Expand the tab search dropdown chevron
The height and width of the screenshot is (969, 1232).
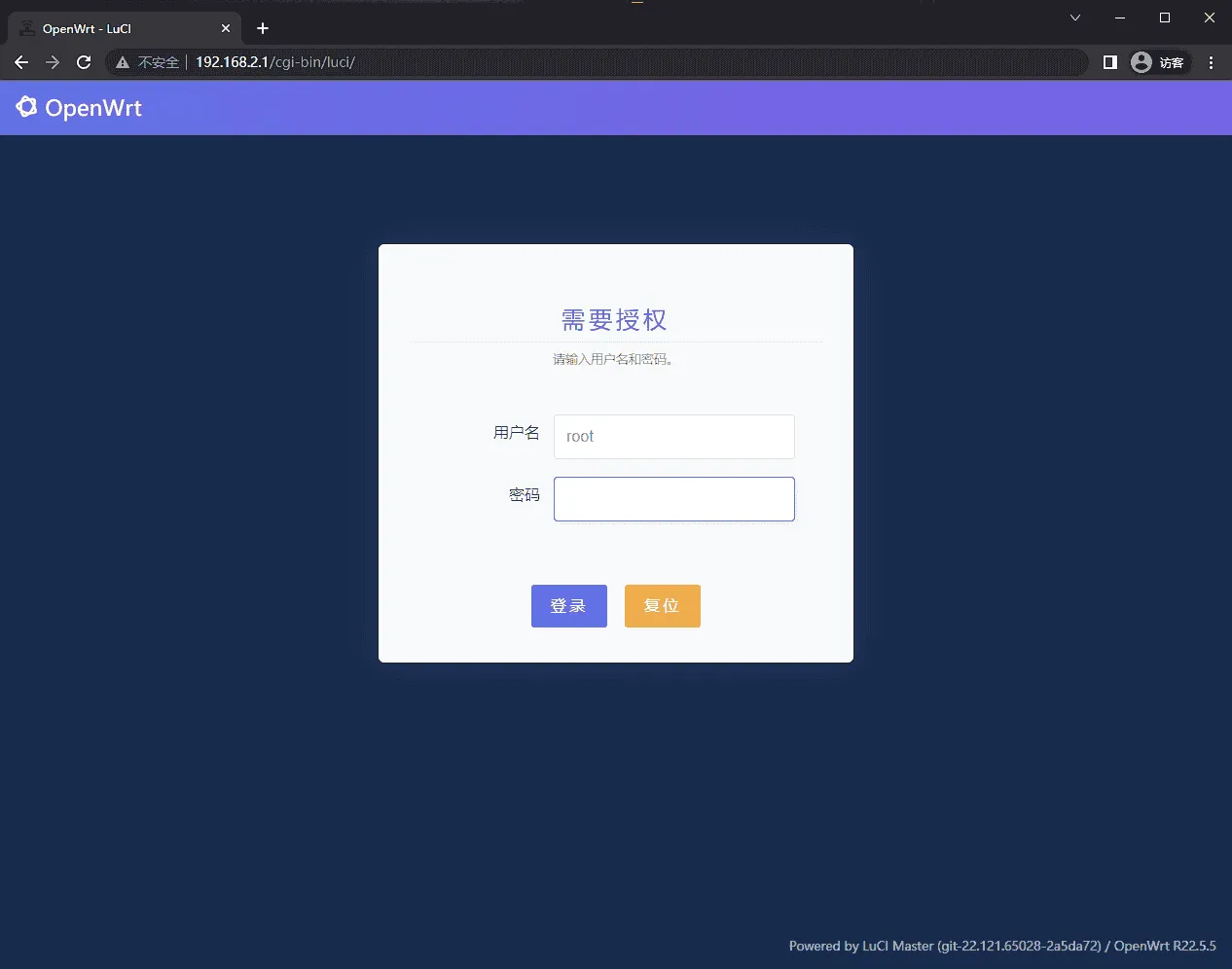(x=1075, y=18)
